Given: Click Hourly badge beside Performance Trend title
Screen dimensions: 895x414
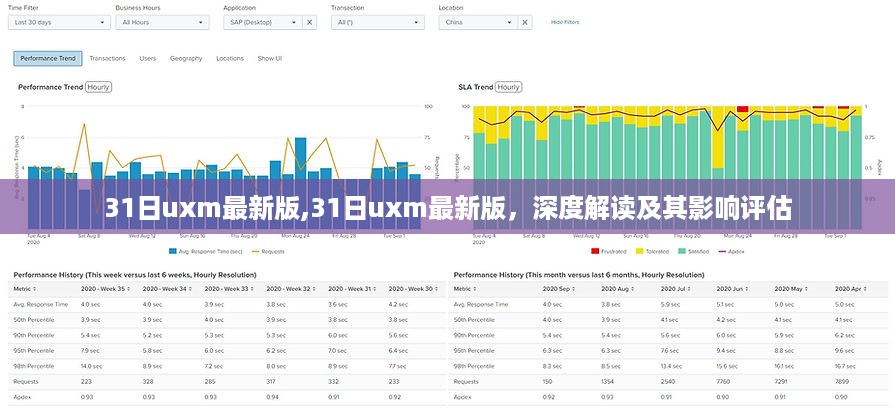Looking at the screenshot, I should 98,87.
